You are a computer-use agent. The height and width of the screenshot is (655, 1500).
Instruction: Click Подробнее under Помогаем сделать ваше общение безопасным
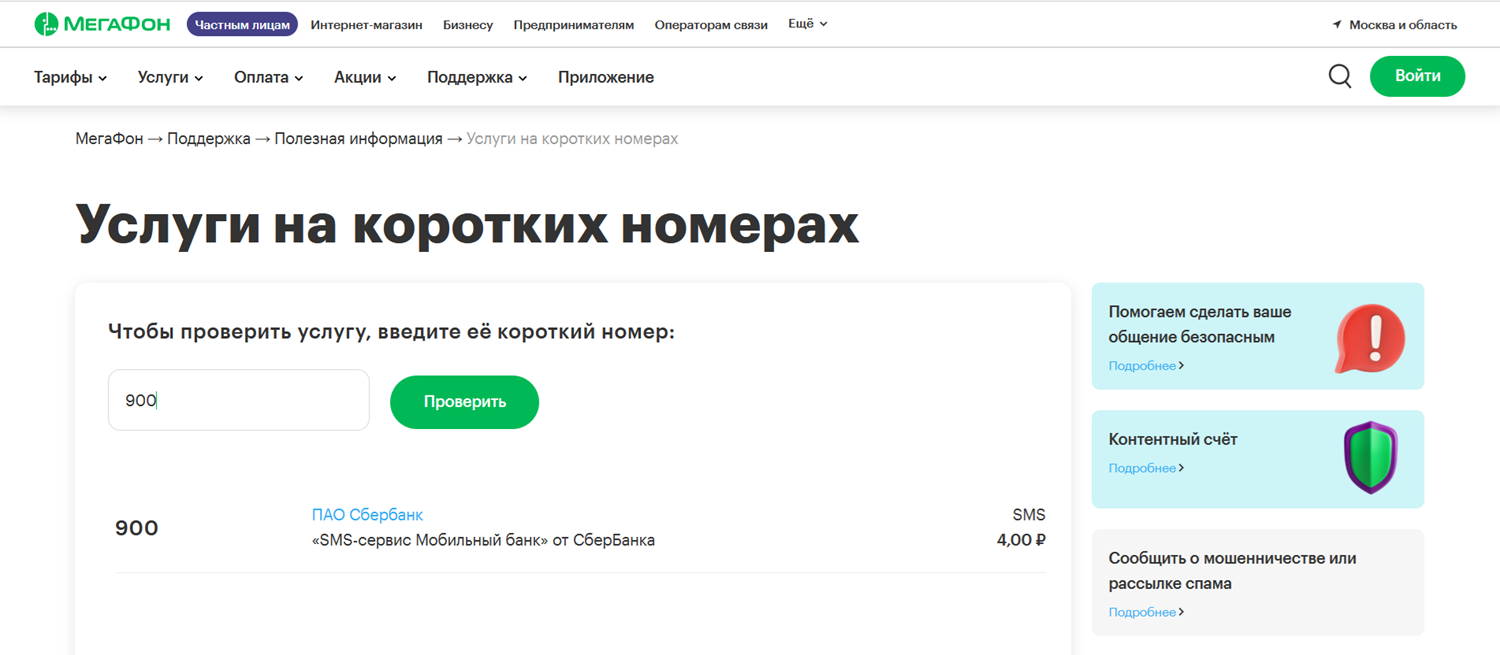pos(1146,366)
